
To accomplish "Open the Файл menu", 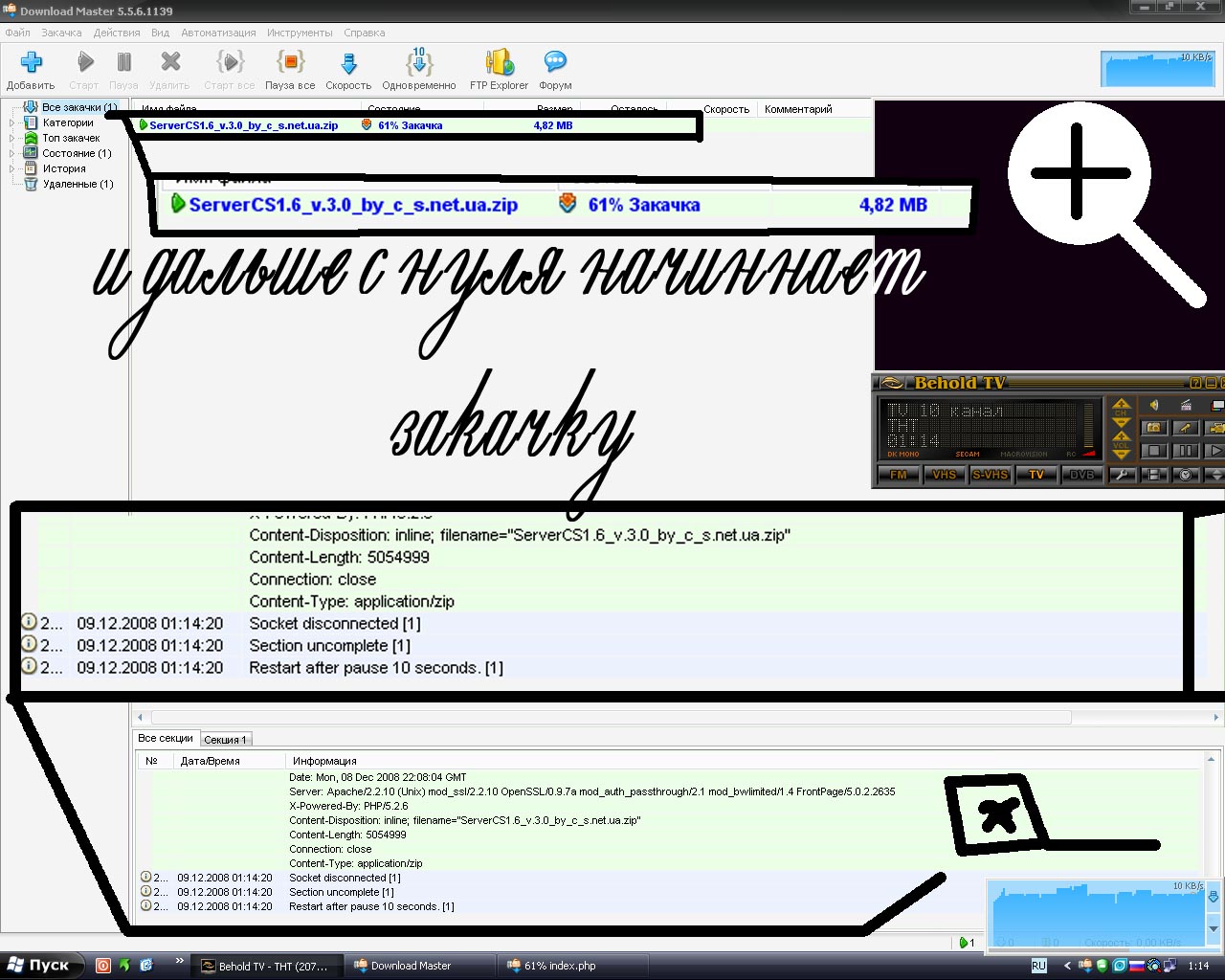I will click(17, 33).
